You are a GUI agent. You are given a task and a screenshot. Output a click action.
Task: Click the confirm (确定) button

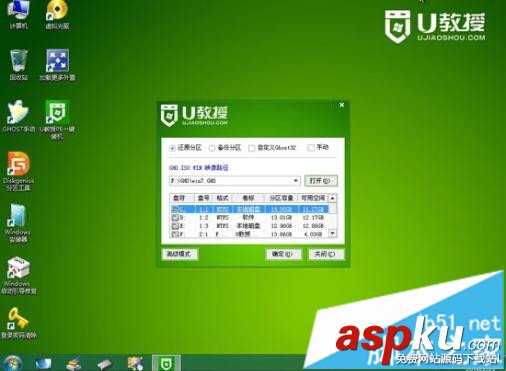pyautogui.click(x=283, y=254)
